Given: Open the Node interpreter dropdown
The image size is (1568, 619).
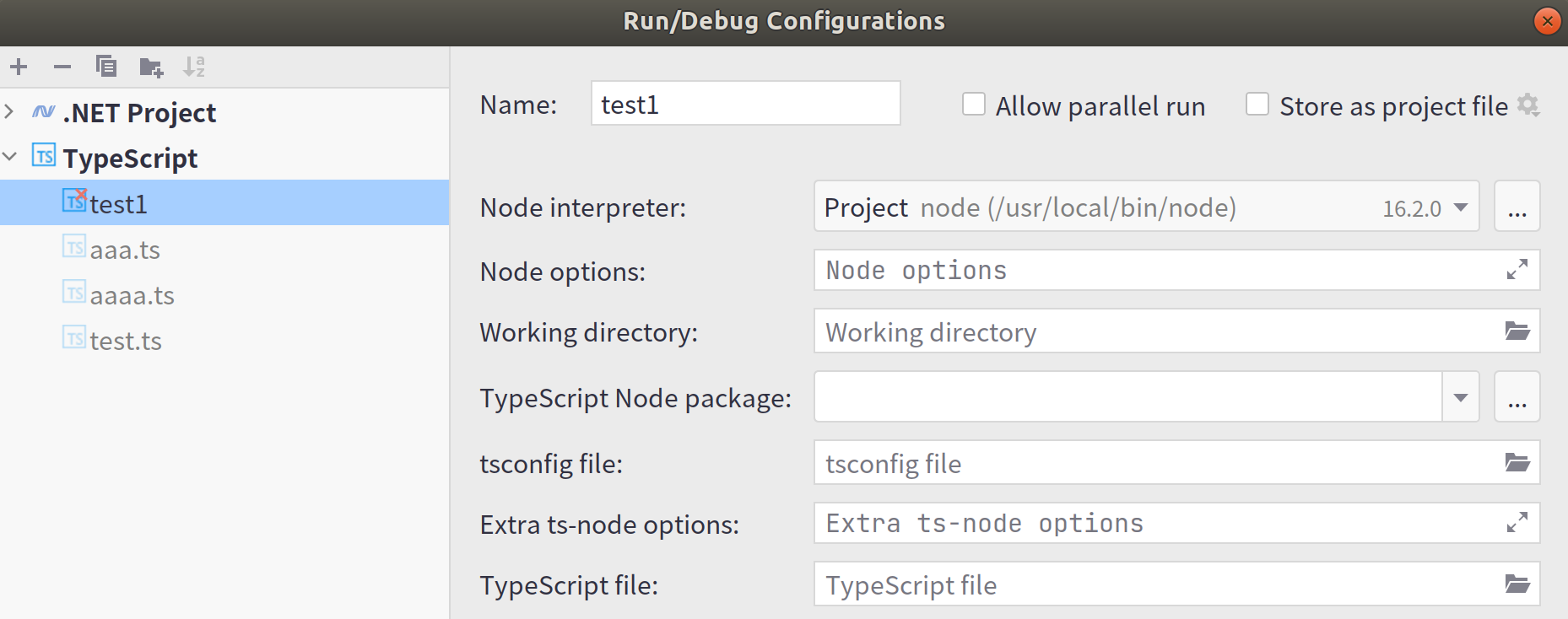Looking at the screenshot, I should (1461, 207).
